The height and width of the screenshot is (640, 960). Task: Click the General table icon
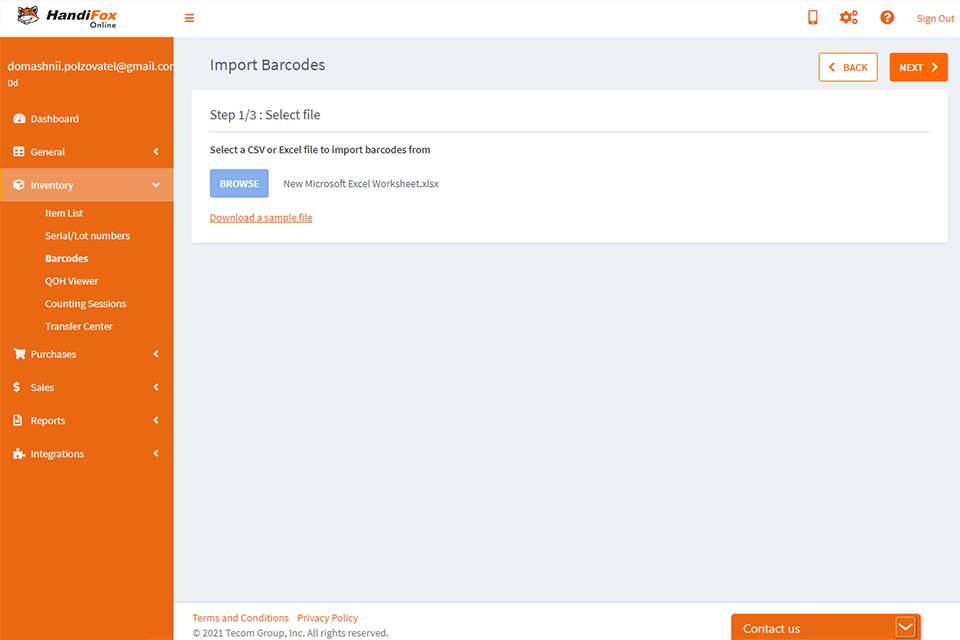click(x=19, y=151)
